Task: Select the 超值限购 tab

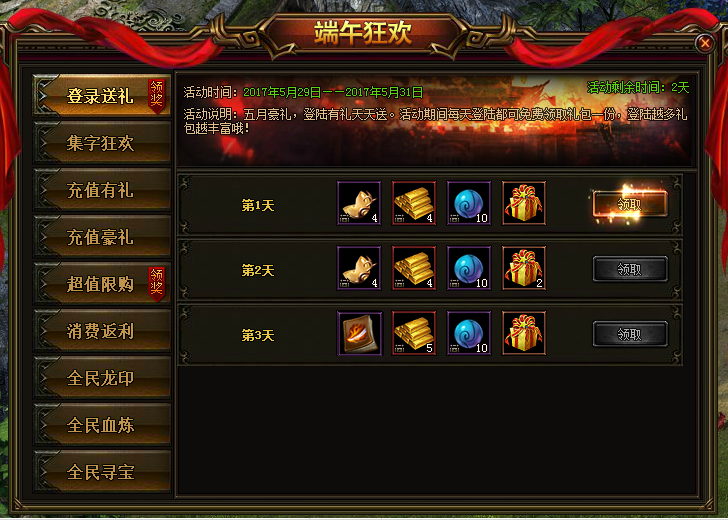Action: click(x=102, y=284)
